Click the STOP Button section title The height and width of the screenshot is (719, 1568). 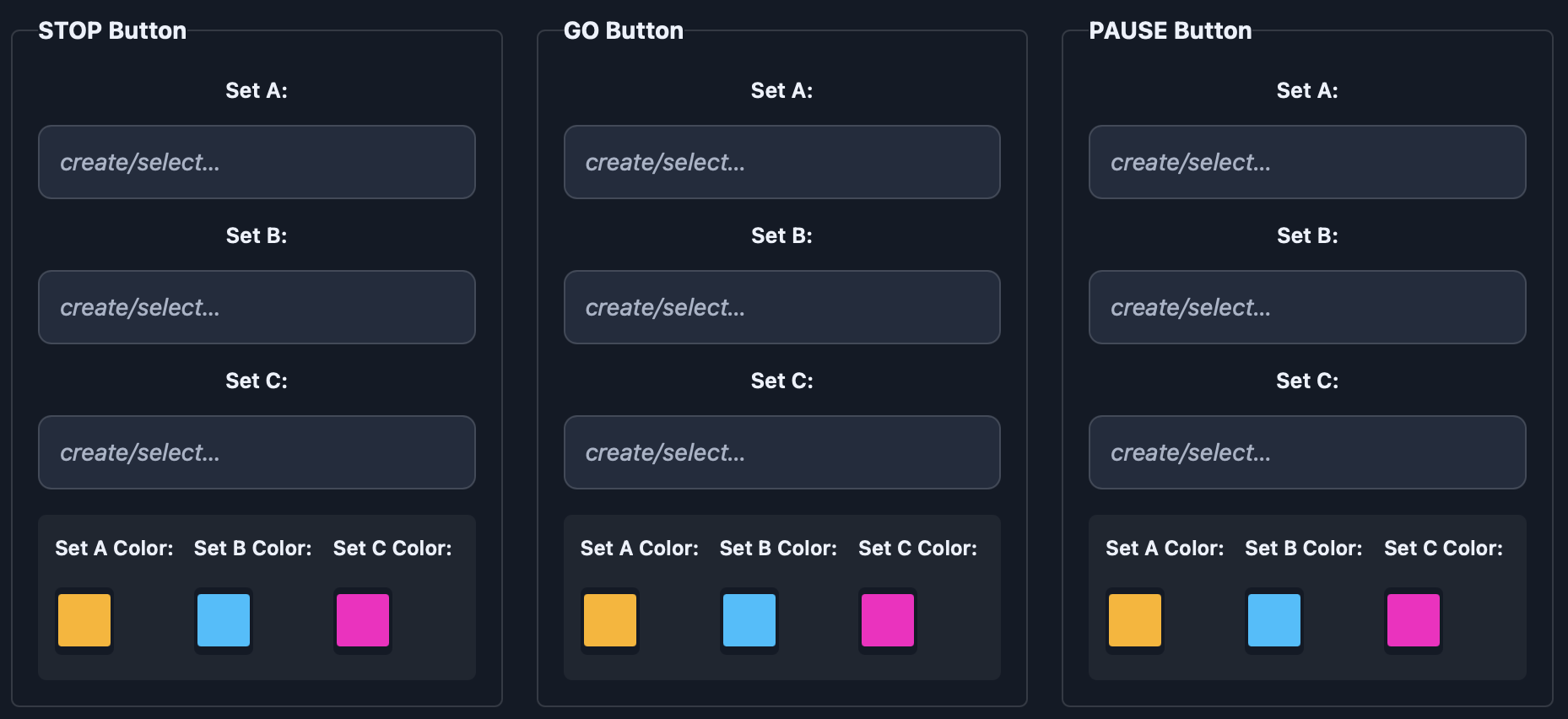click(x=112, y=31)
